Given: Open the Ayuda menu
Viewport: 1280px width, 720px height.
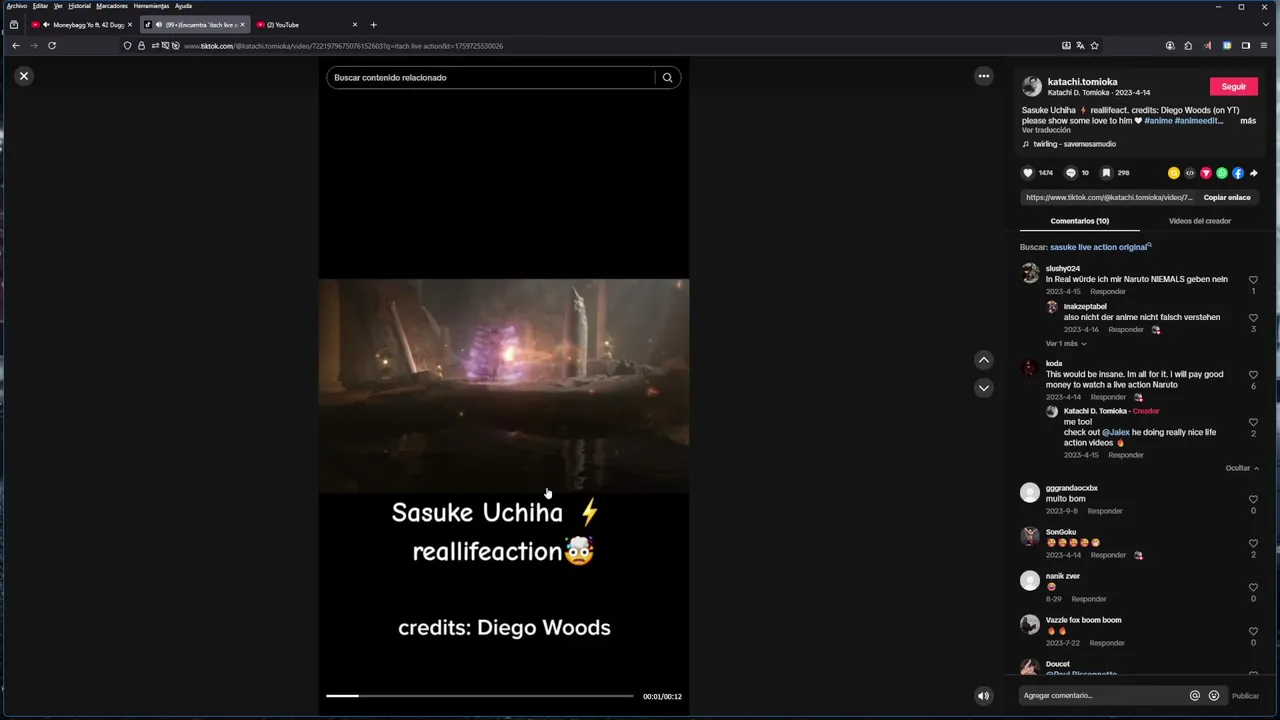Looking at the screenshot, I should pyautogui.click(x=183, y=6).
